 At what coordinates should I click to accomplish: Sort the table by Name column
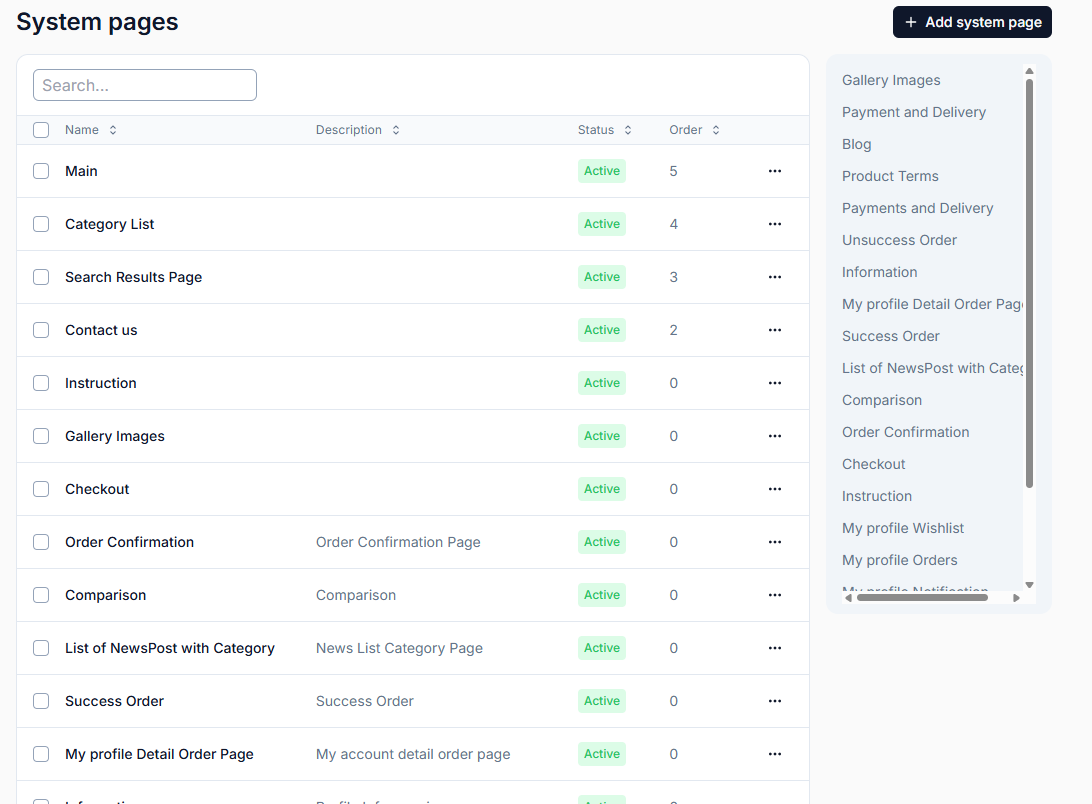(x=91, y=130)
